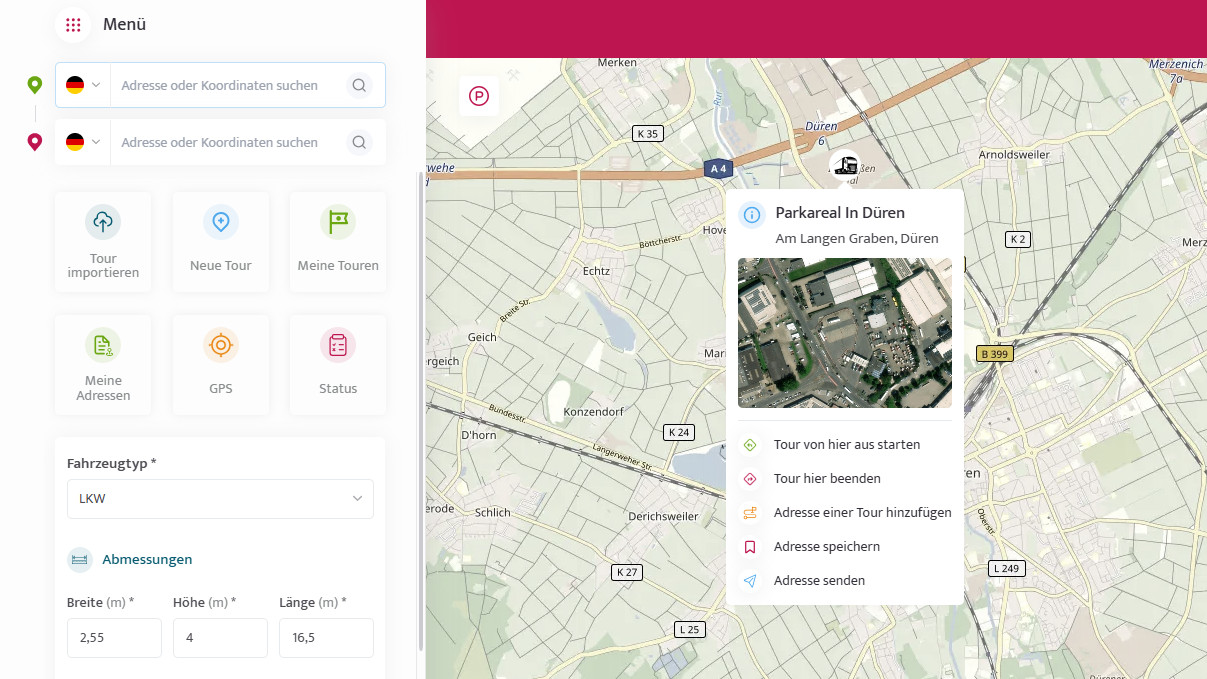Toggle the parking P map button
The image size is (1207, 679).
[479, 96]
